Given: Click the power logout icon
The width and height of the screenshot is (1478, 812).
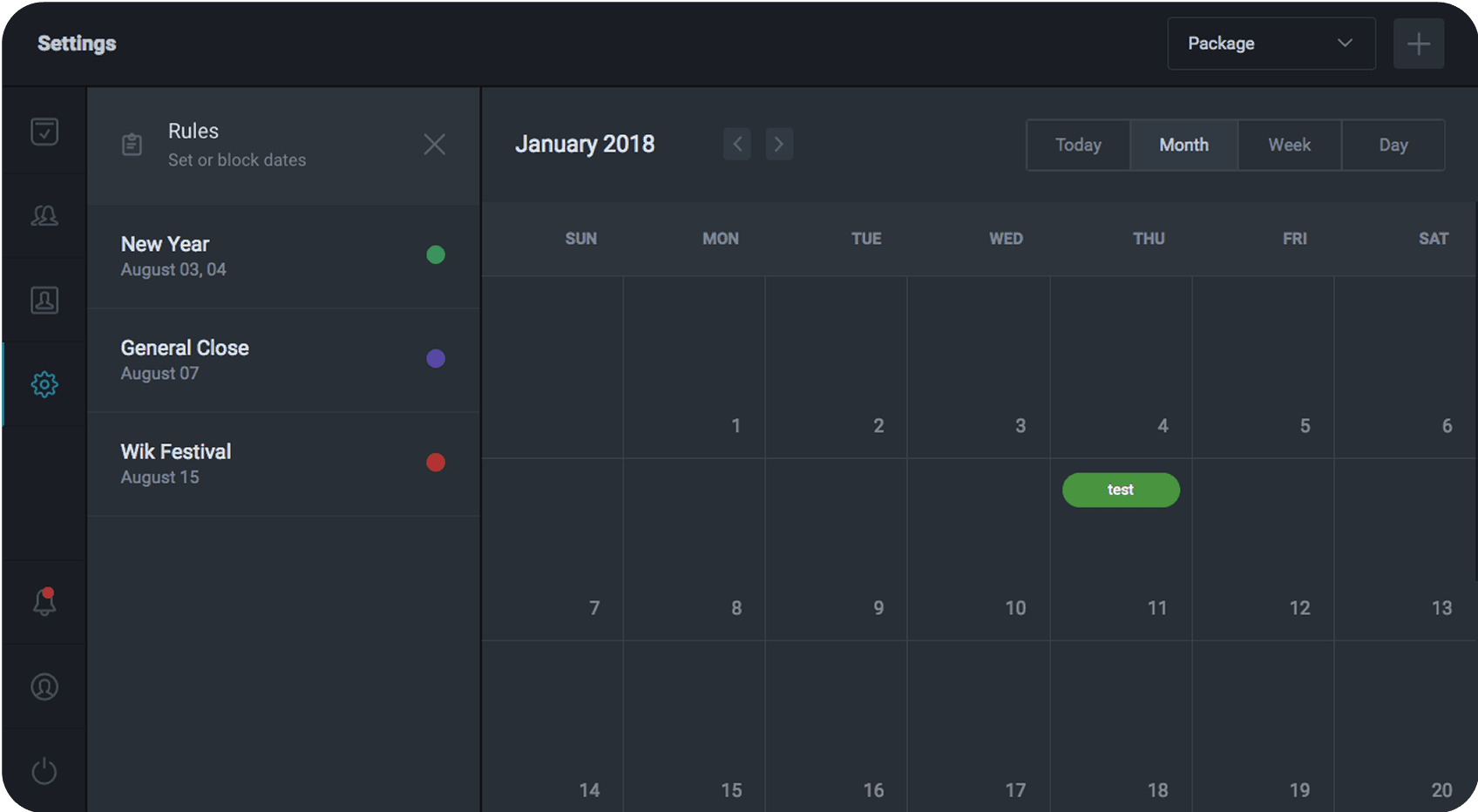Looking at the screenshot, I should [x=44, y=771].
